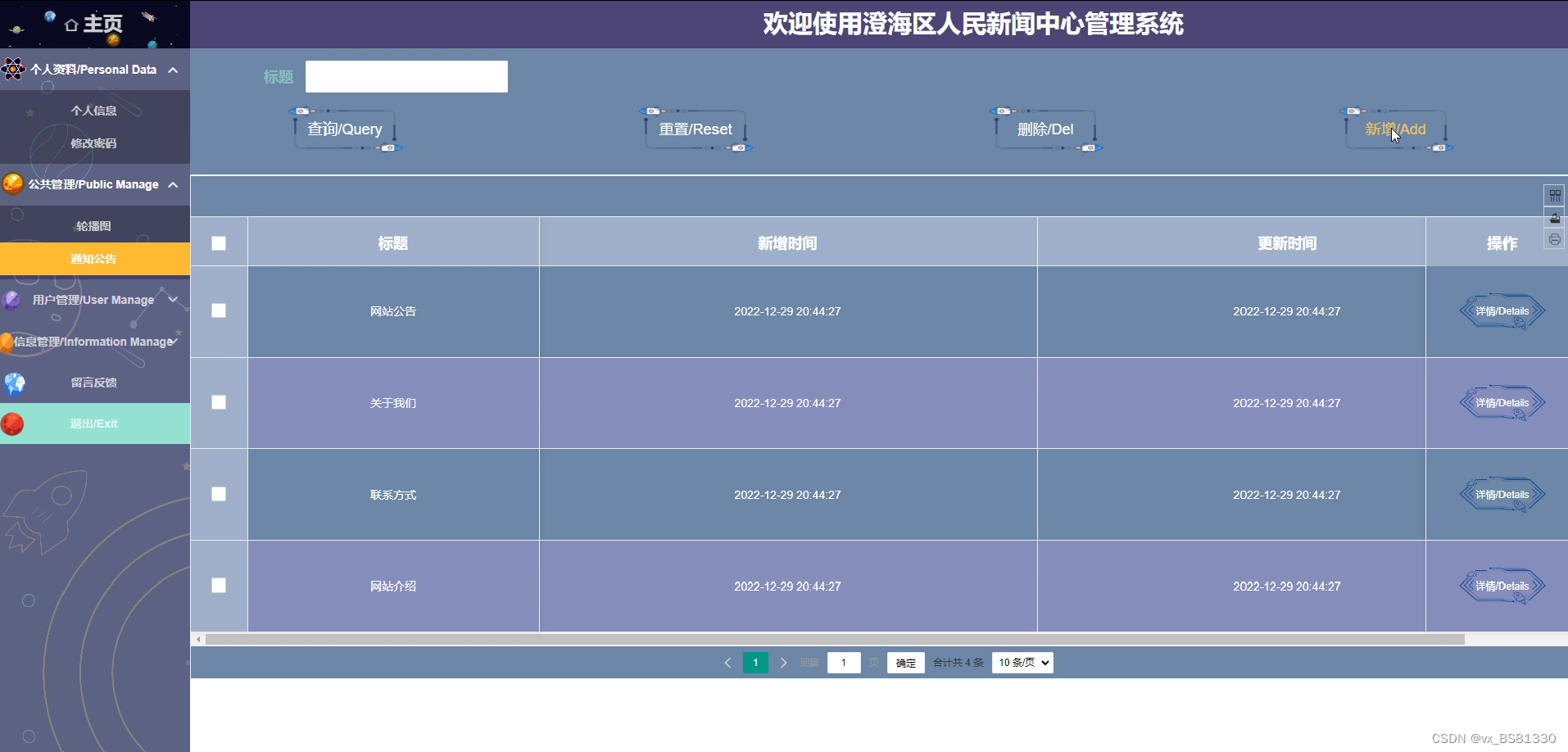Open the 轮播图 menu item
The image size is (1568, 752).
pos(94,226)
